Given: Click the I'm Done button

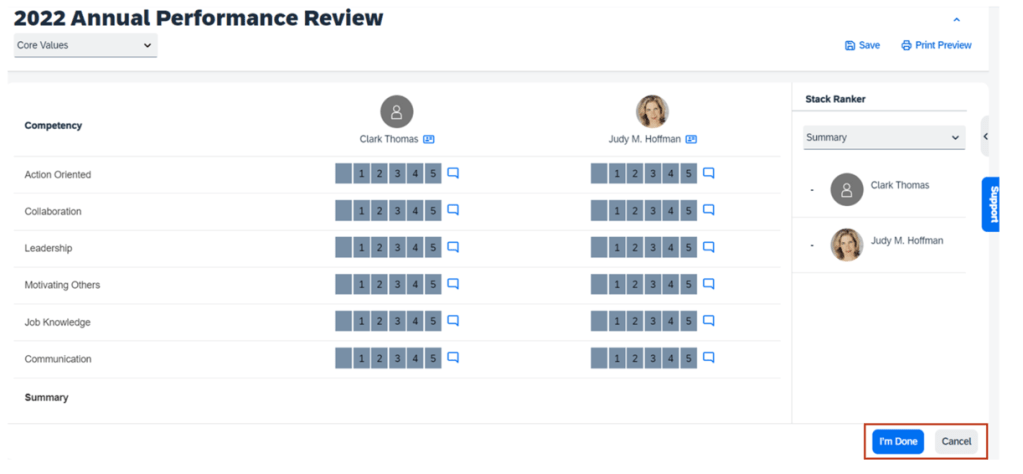Looking at the screenshot, I should click(898, 441).
